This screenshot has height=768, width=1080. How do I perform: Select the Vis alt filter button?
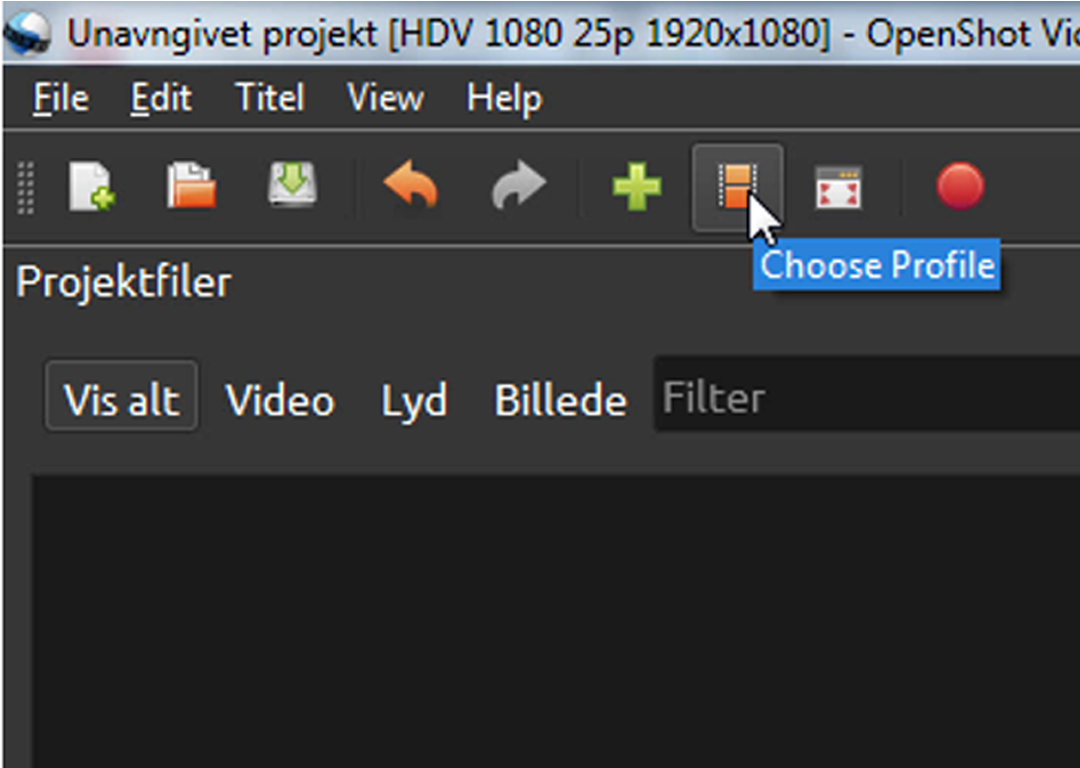(122, 396)
